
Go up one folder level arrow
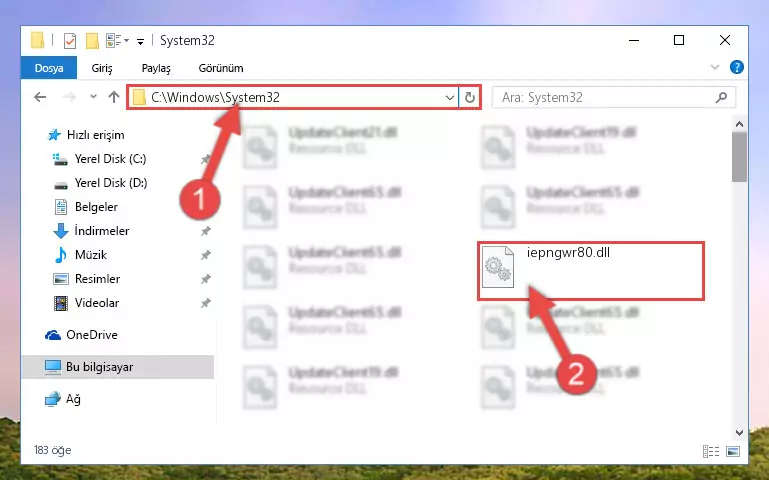tap(114, 97)
